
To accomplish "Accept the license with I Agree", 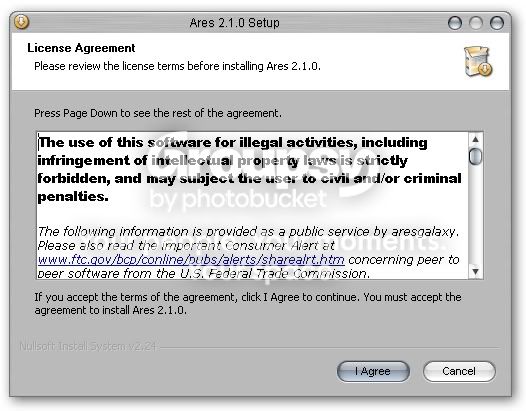I will (x=373, y=371).
